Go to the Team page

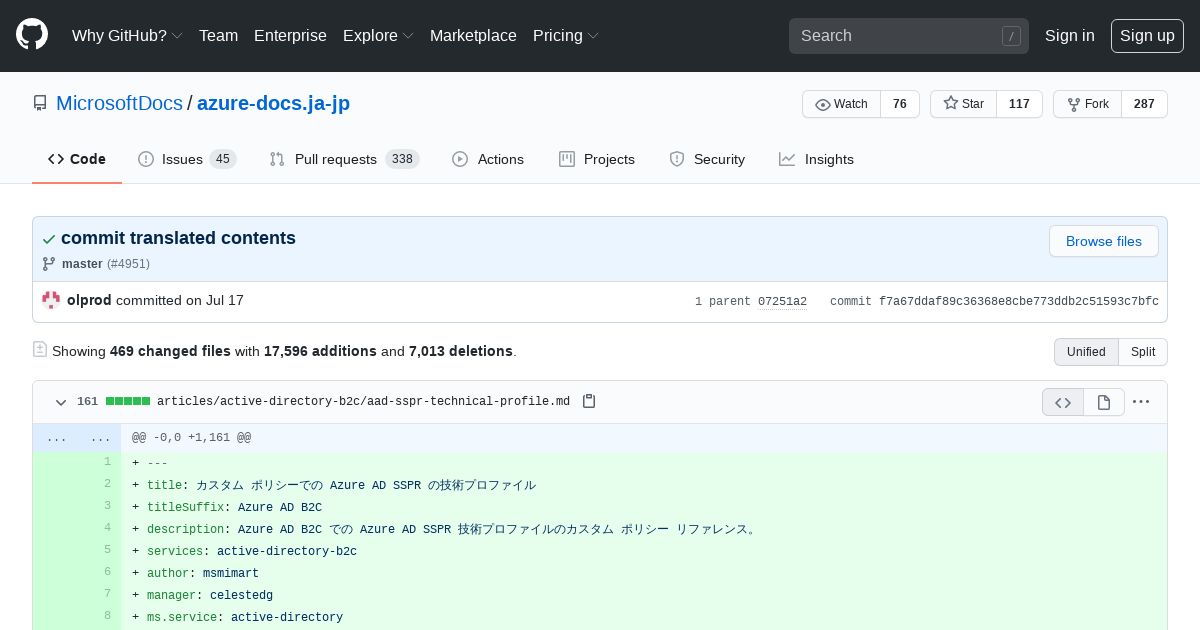tap(218, 35)
